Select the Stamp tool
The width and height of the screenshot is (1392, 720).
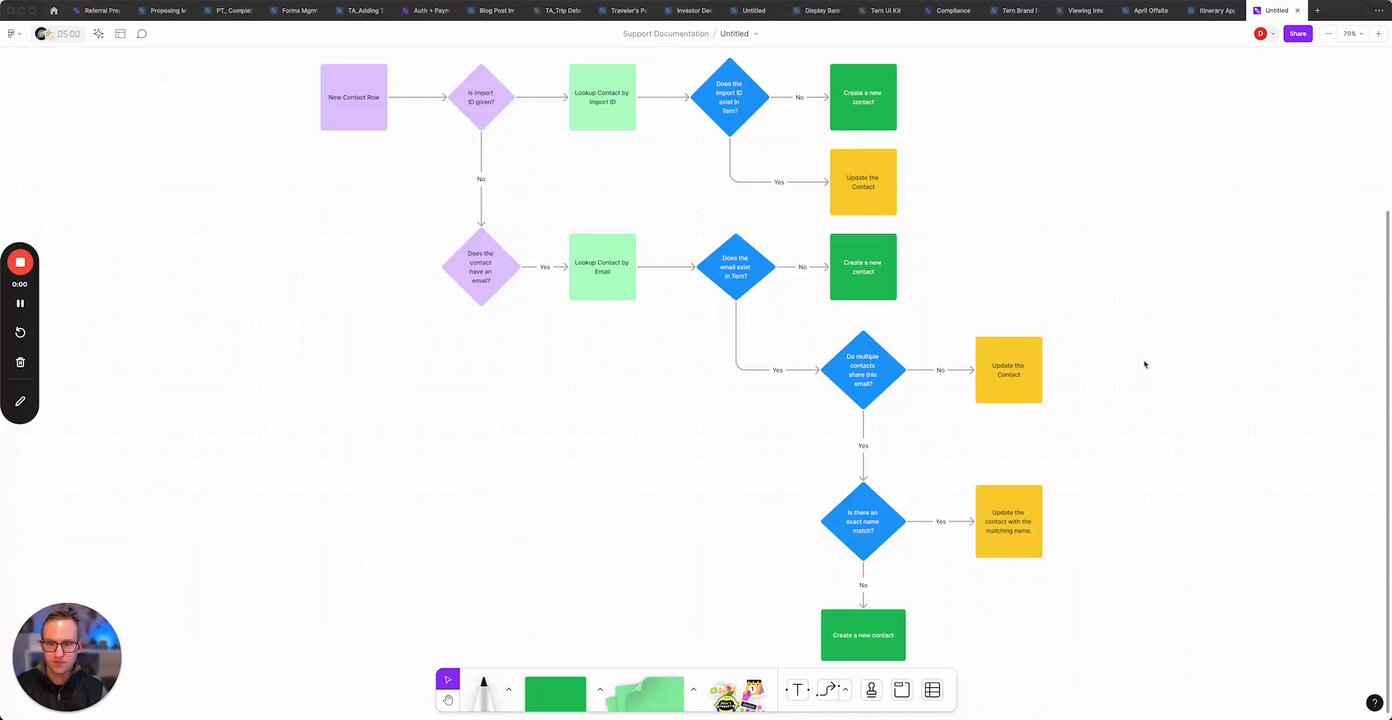pos(871,690)
